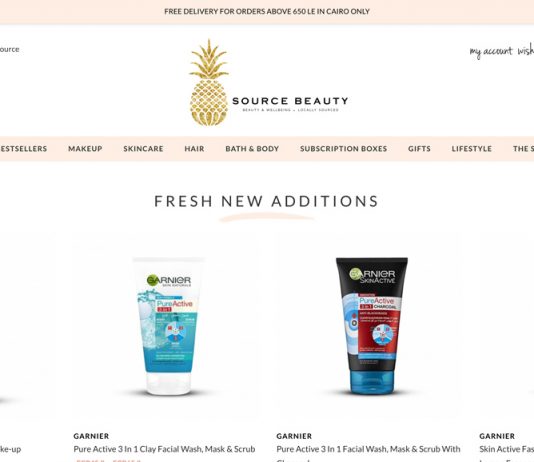
Task: Go to Bath & Body category
Action: [x=252, y=149]
